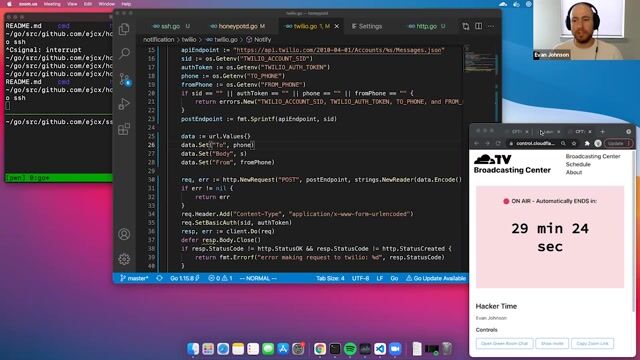Screen dimensions: 640x360
Task: Bookmark this page with star icon
Action: 574,143
